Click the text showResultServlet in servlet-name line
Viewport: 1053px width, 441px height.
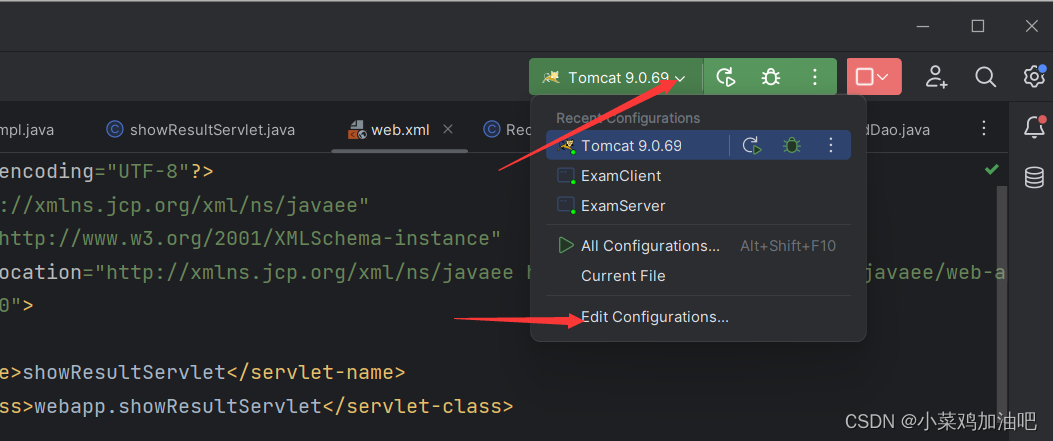point(124,372)
